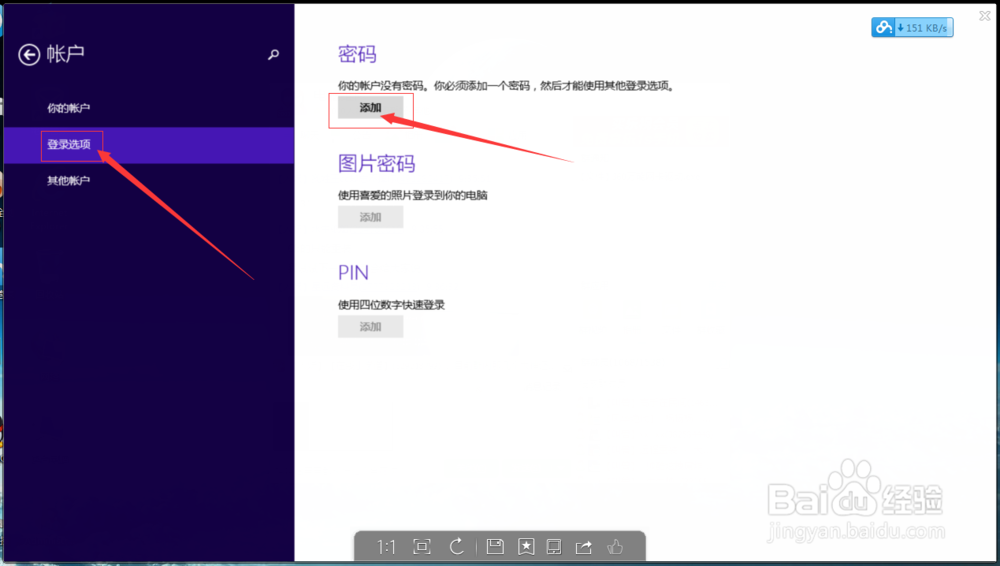Switch to 其他帐户 in the sidebar
Image resolution: width=1000 pixels, height=566 pixels.
[68, 181]
